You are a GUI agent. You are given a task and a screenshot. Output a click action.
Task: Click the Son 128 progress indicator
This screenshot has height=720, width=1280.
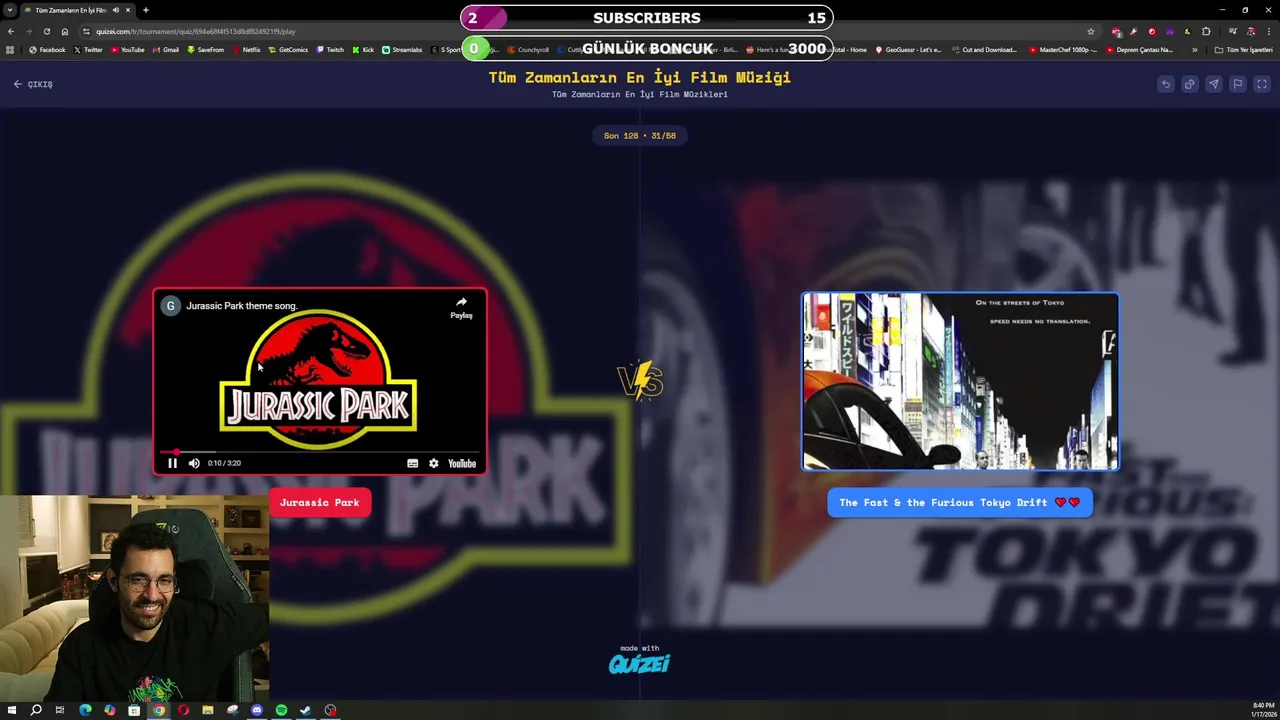(x=640, y=135)
